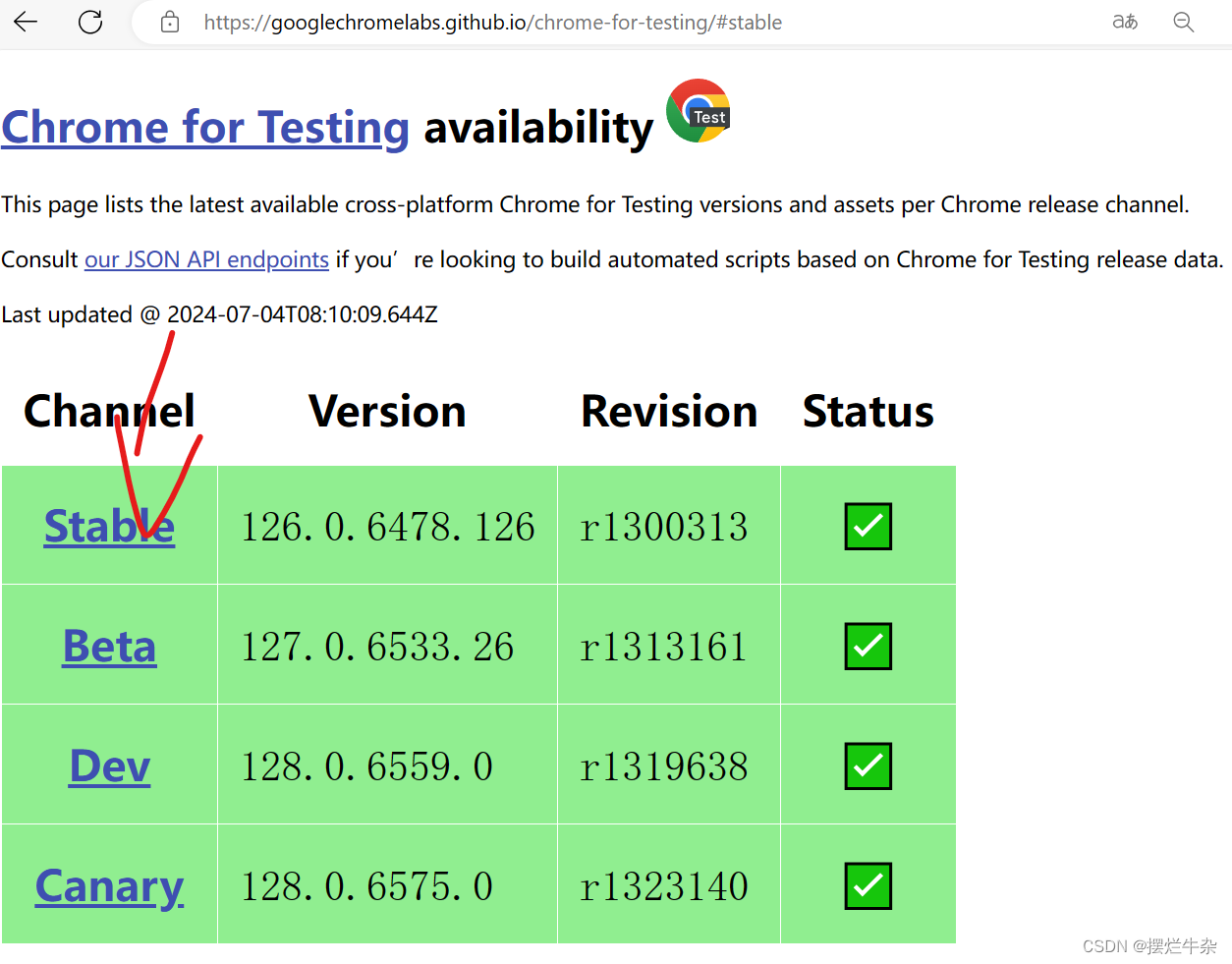Click the Channel column header
Screen dimensions: 1232x964
click(x=109, y=411)
